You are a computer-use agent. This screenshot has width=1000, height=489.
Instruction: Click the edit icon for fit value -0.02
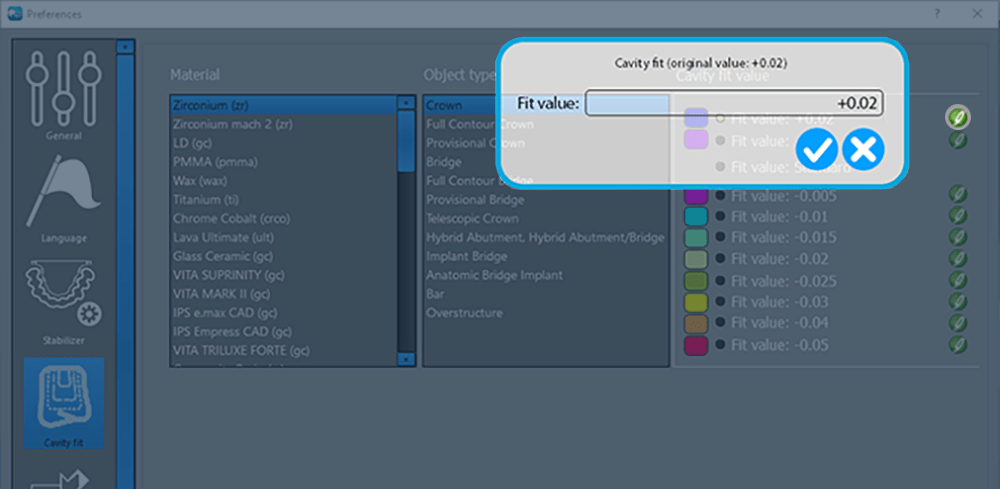[957, 258]
